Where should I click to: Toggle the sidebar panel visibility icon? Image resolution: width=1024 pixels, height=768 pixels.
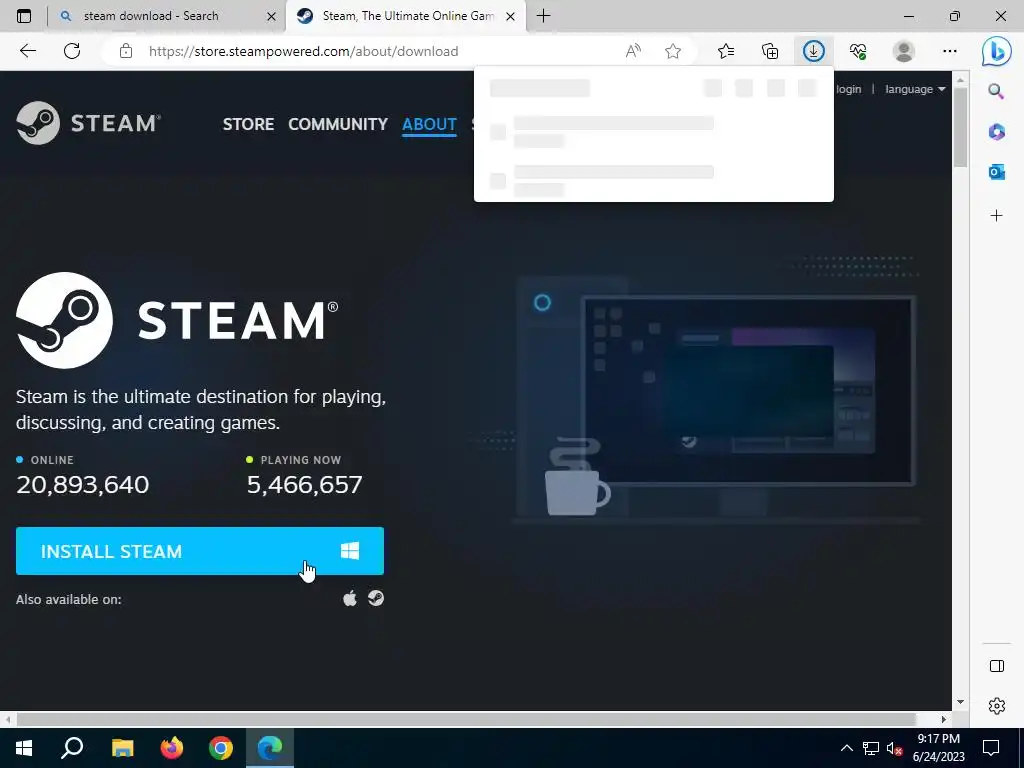(997, 666)
